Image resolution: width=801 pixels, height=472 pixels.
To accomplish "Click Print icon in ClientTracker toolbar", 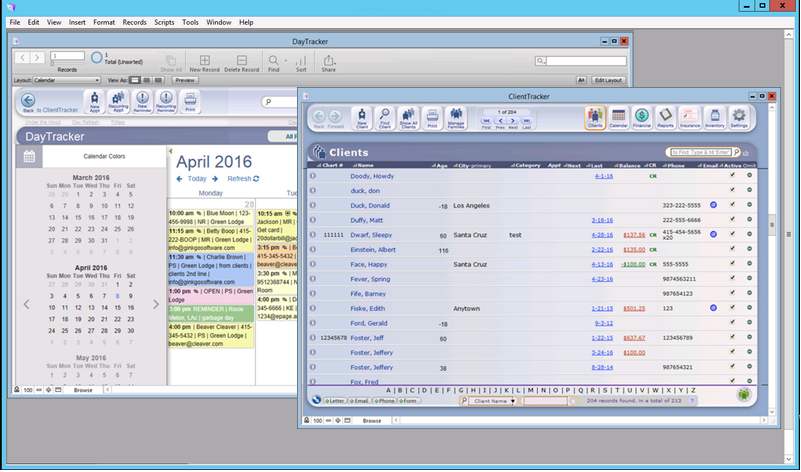I will point(432,118).
